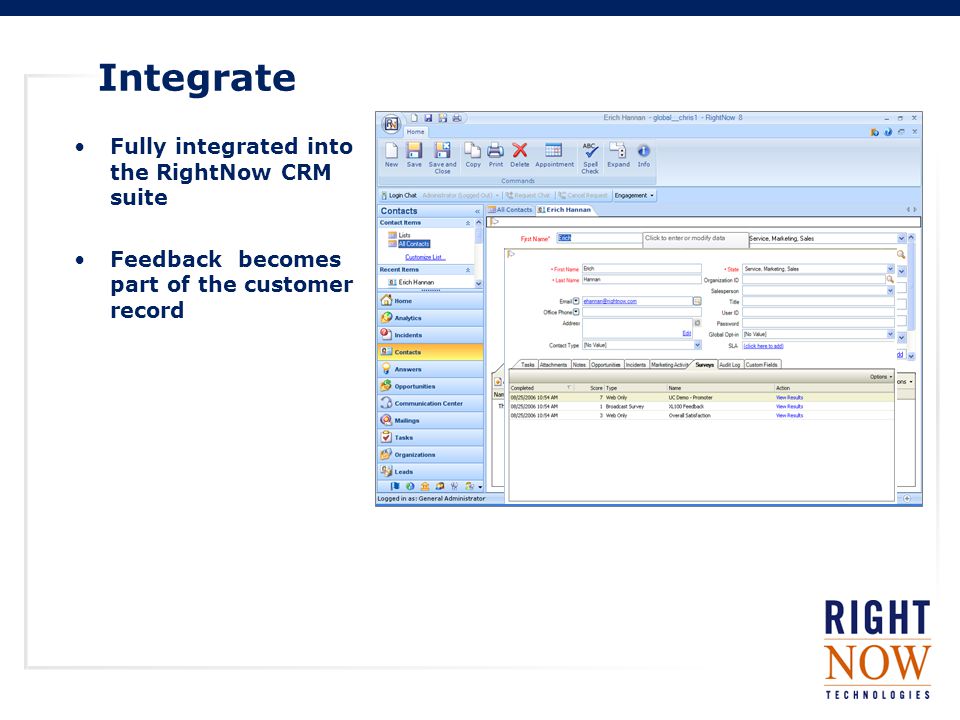Viewport: 960px width, 720px height.
Task: Click the Title input field
Action: point(818,302)
